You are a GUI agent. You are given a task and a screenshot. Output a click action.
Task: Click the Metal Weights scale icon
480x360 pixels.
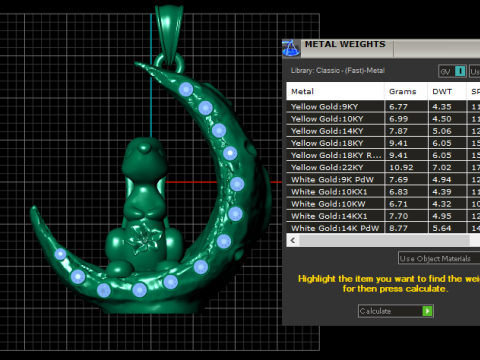click(x=291, y=48)
